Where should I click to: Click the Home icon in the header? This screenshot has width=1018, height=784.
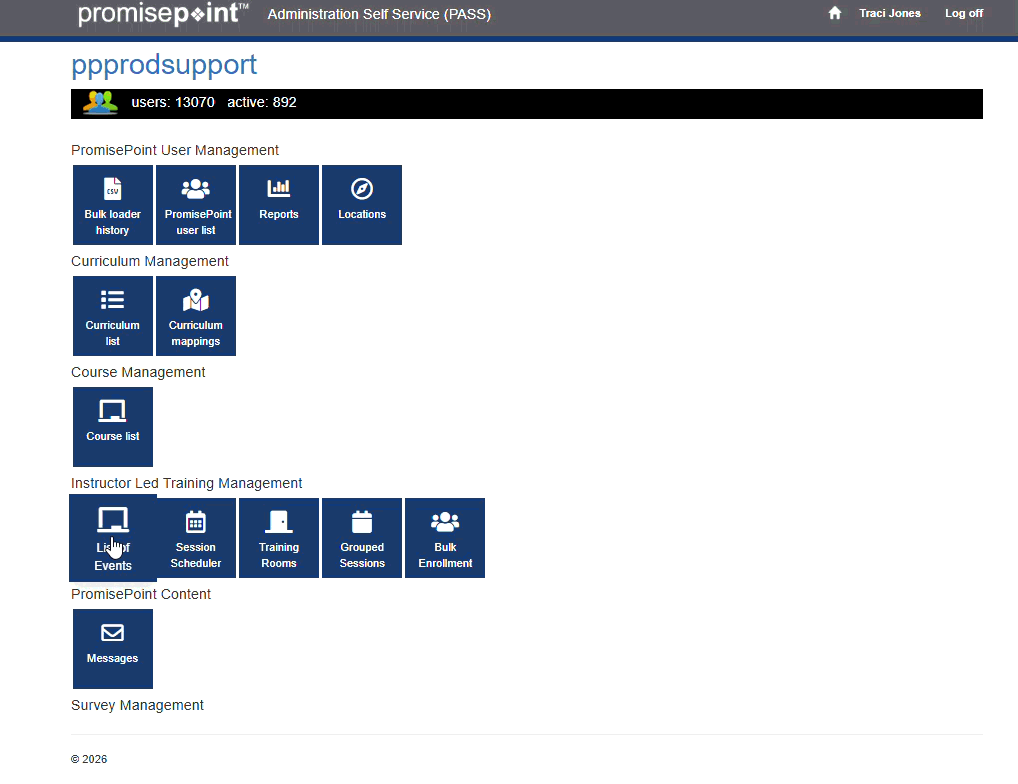tap(835, 14)
